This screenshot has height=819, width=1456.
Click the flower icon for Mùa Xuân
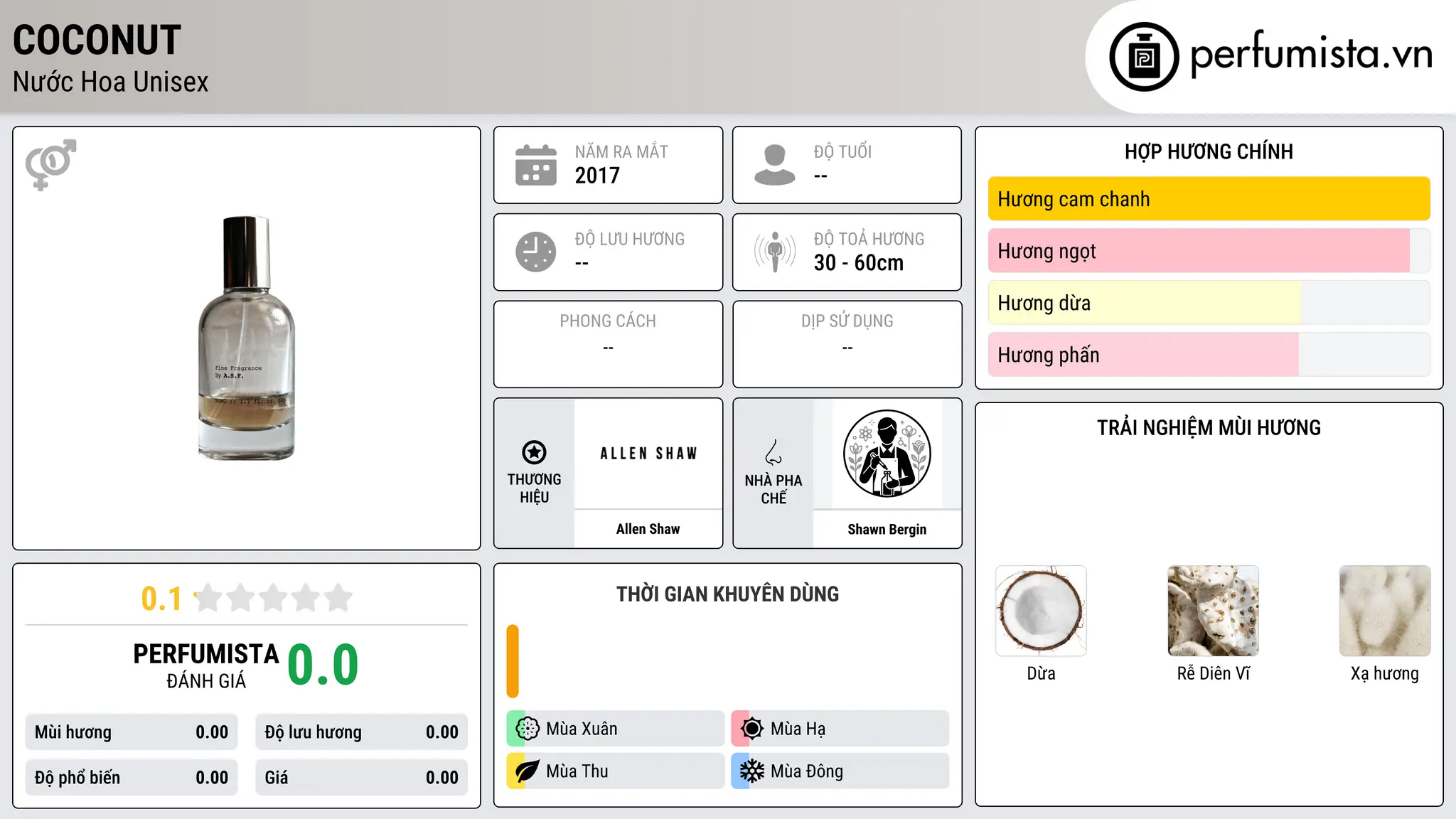tap(528, 729)
